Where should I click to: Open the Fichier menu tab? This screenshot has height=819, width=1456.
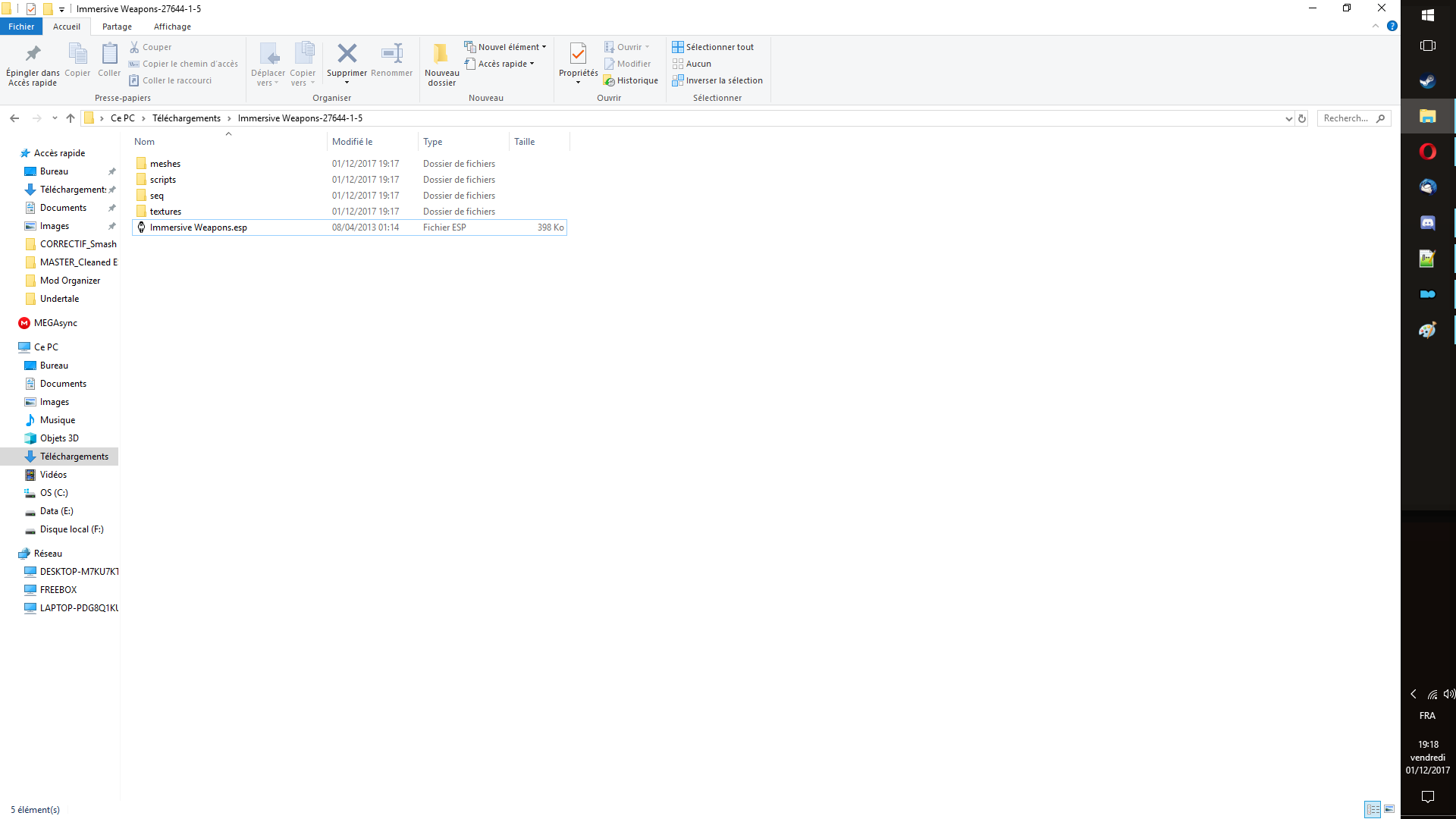point(21,27)
